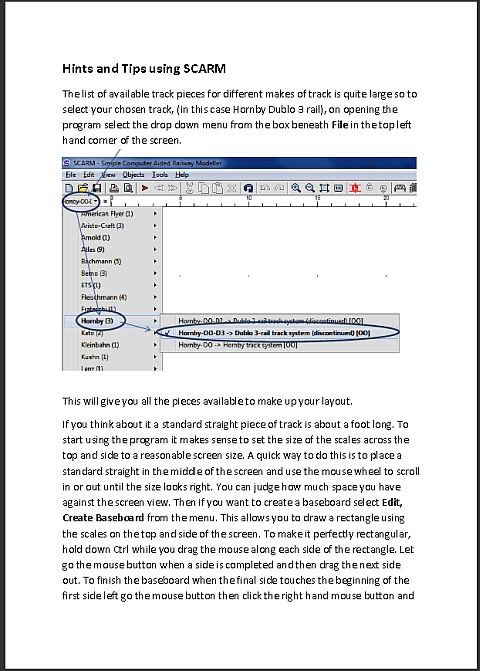Click the Undo icon

coord(265,188)
